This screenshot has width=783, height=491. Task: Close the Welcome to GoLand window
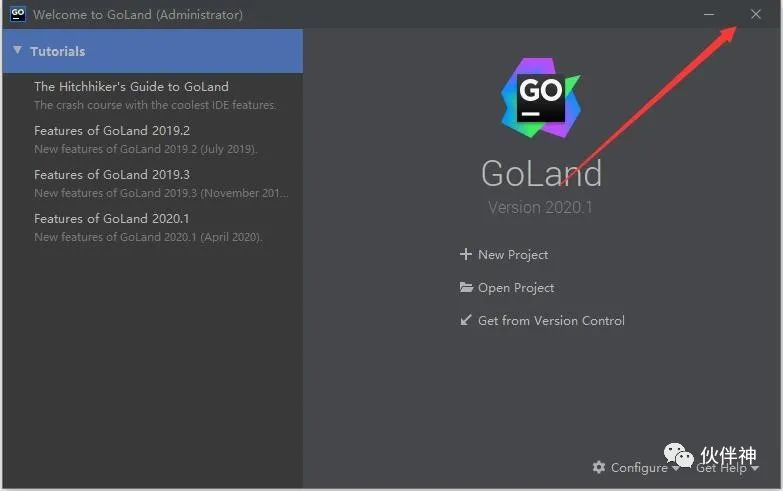(756, 14)
